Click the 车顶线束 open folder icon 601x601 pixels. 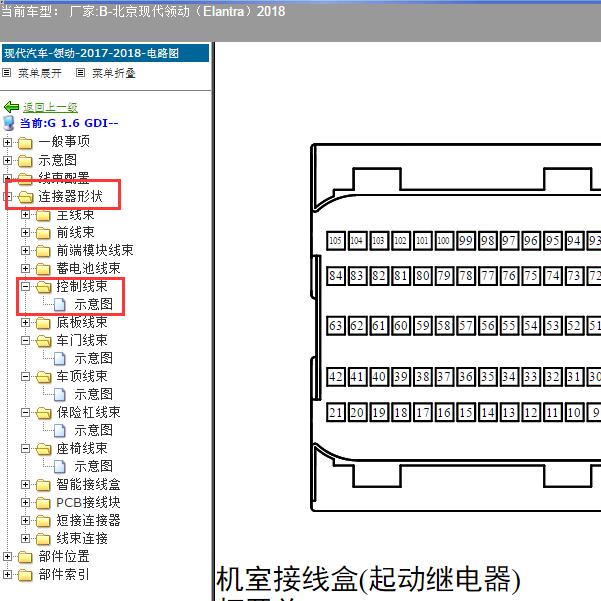[x=44, y=377]
